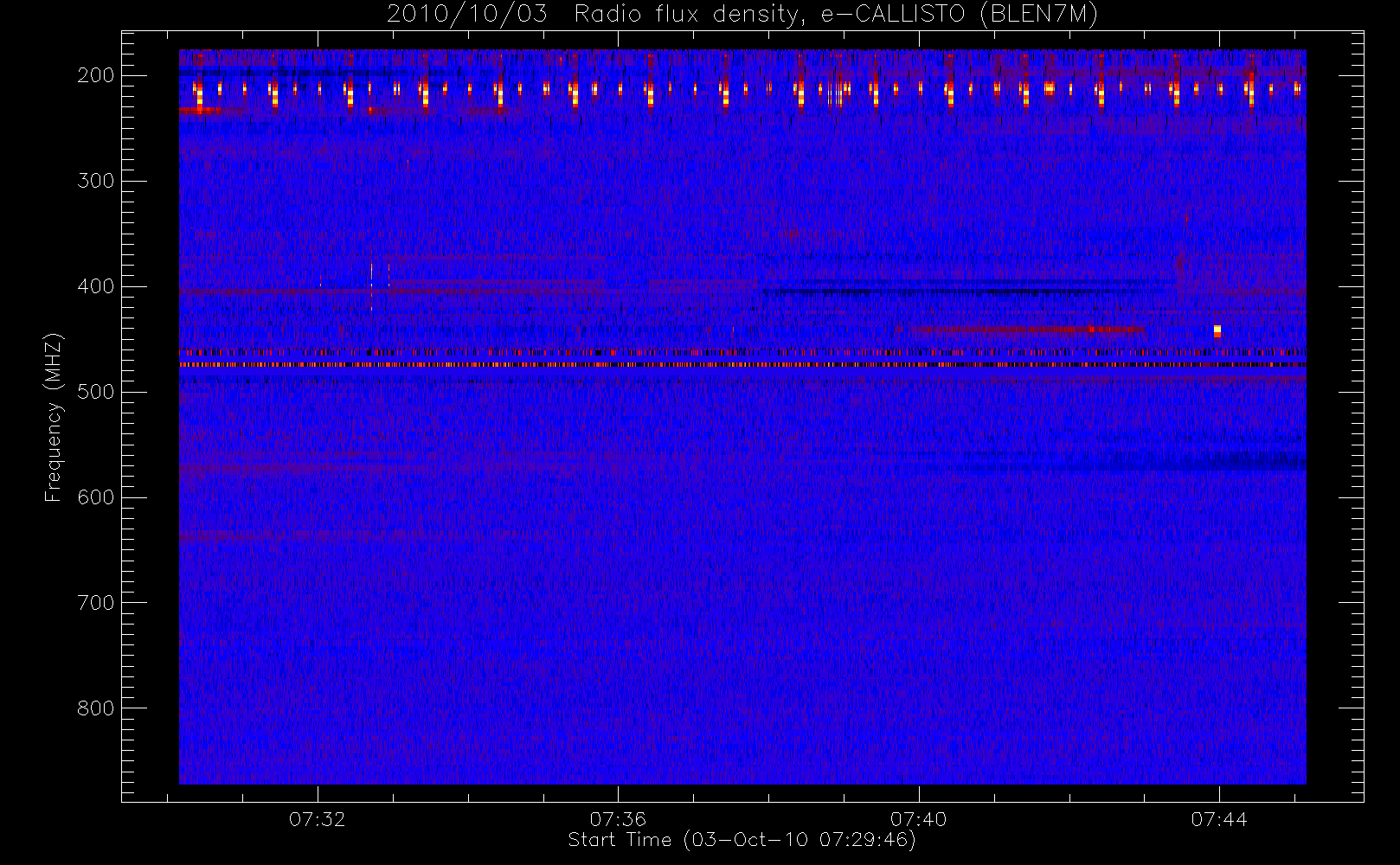Screen dimensions: 1400x865
Task: Click the red emission streak near 440 MHz
Action: [x=1030, y=329]
